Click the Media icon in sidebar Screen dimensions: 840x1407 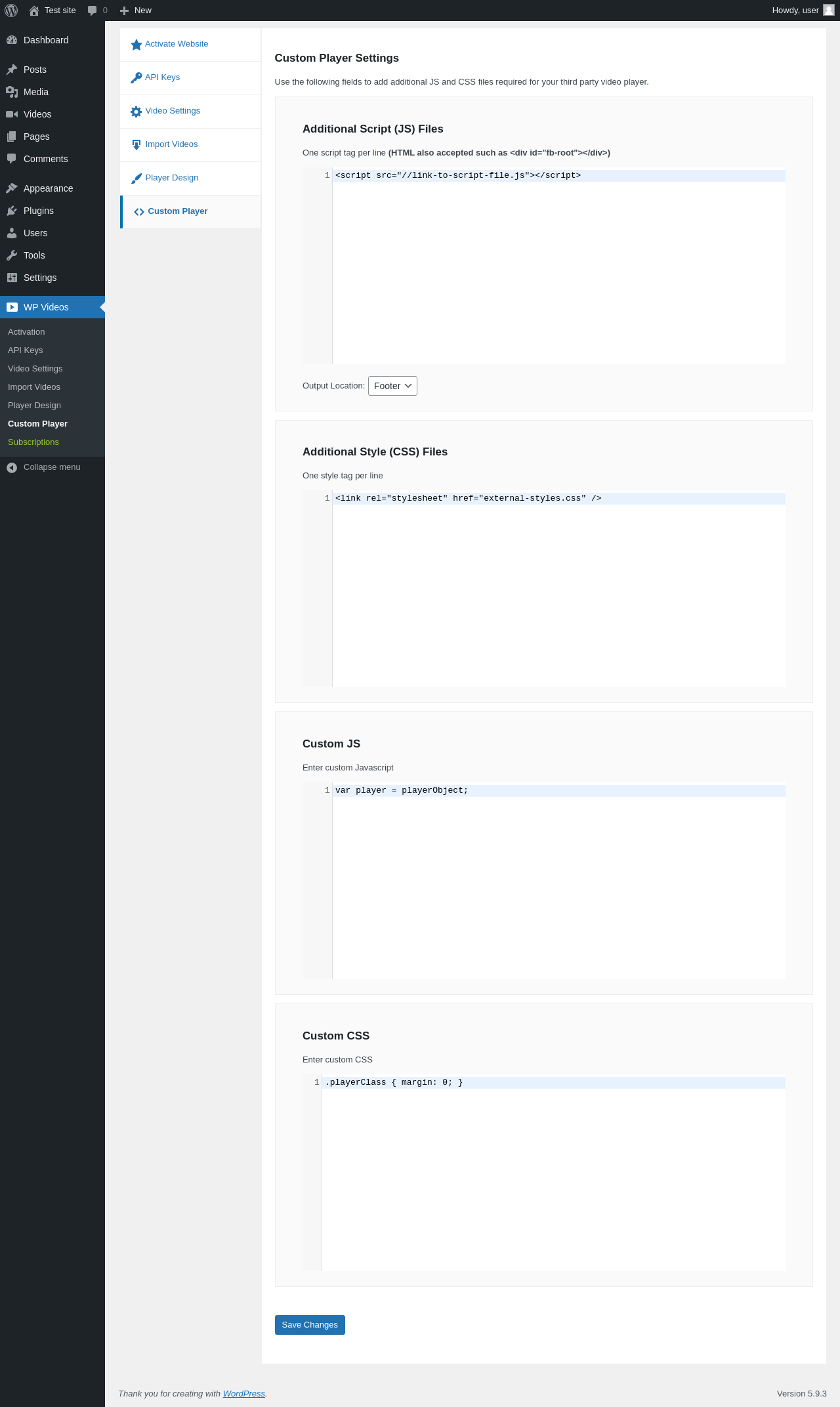coord(12,92)
